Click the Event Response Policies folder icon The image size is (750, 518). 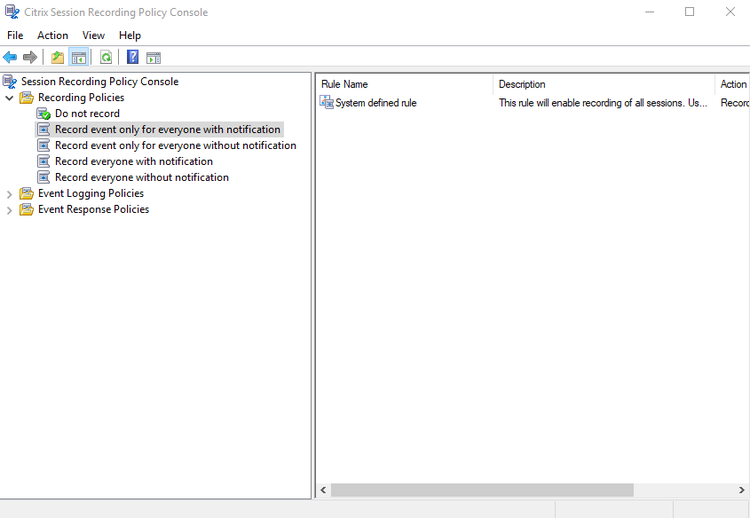[x=26, y=209]
